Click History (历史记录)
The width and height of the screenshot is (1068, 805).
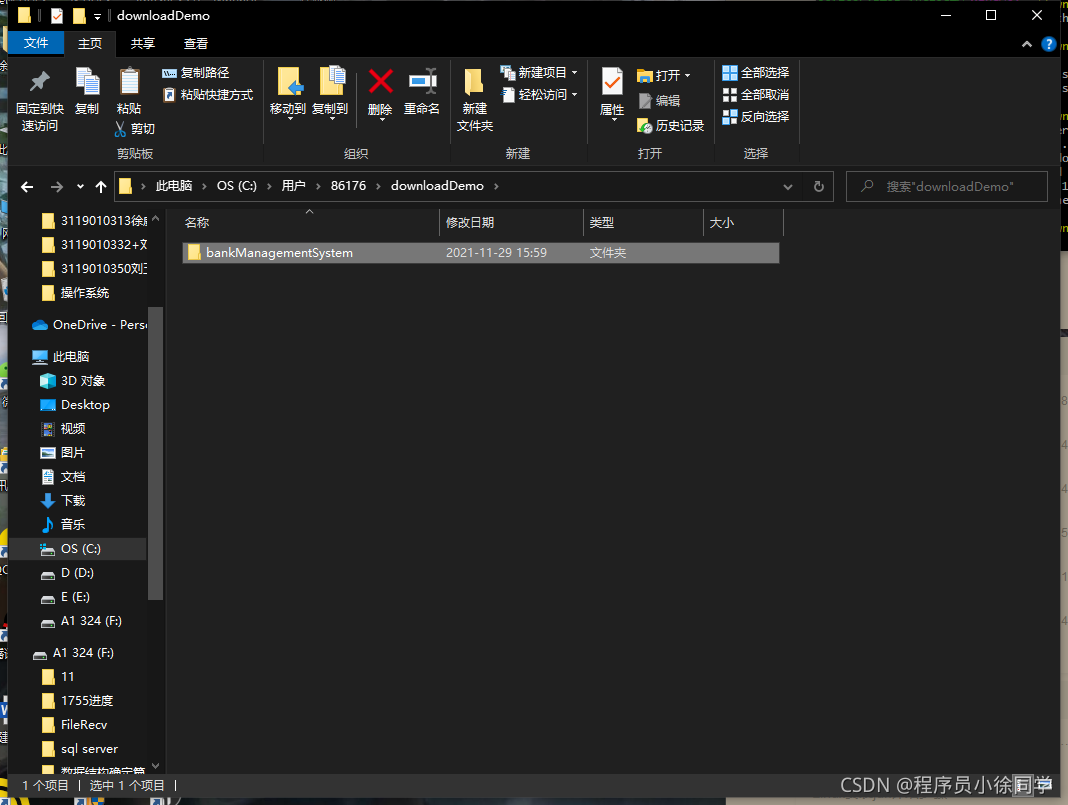click(670, 125)
